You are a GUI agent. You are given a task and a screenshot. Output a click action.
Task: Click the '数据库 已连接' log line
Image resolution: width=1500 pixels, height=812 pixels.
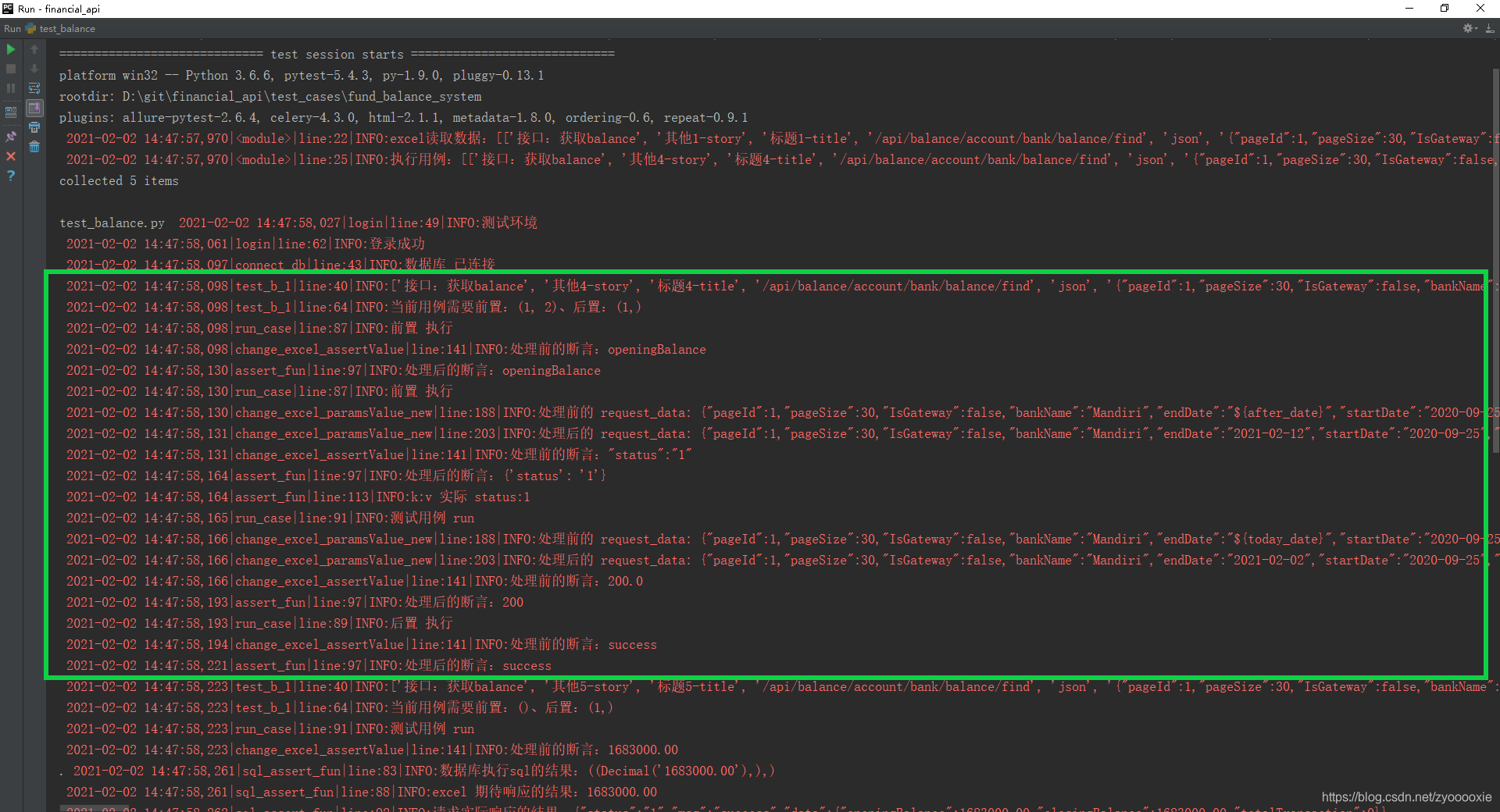(x=280, y=265)
